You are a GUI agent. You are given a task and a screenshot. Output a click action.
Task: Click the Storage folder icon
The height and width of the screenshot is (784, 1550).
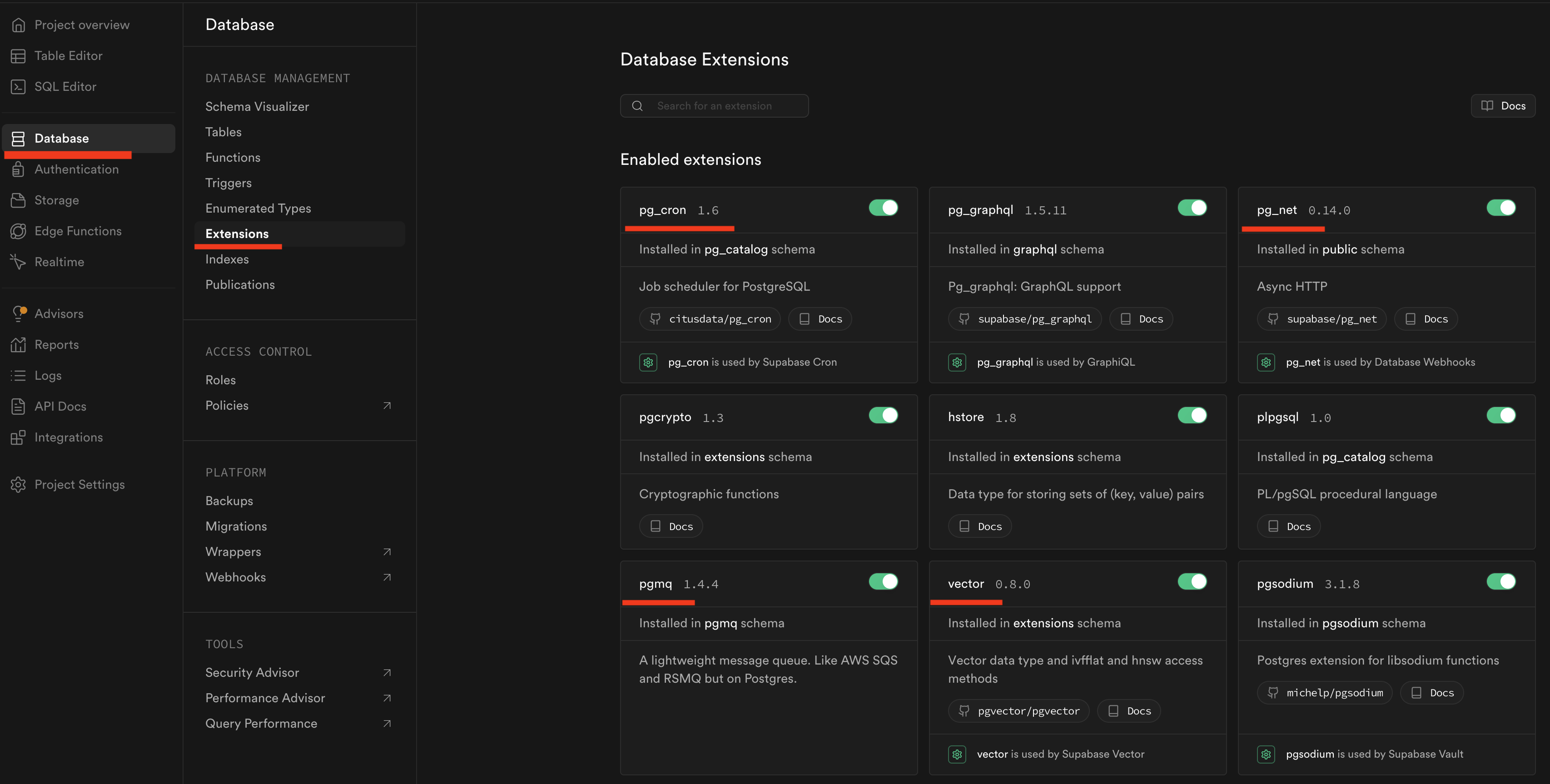pos(18,200)
